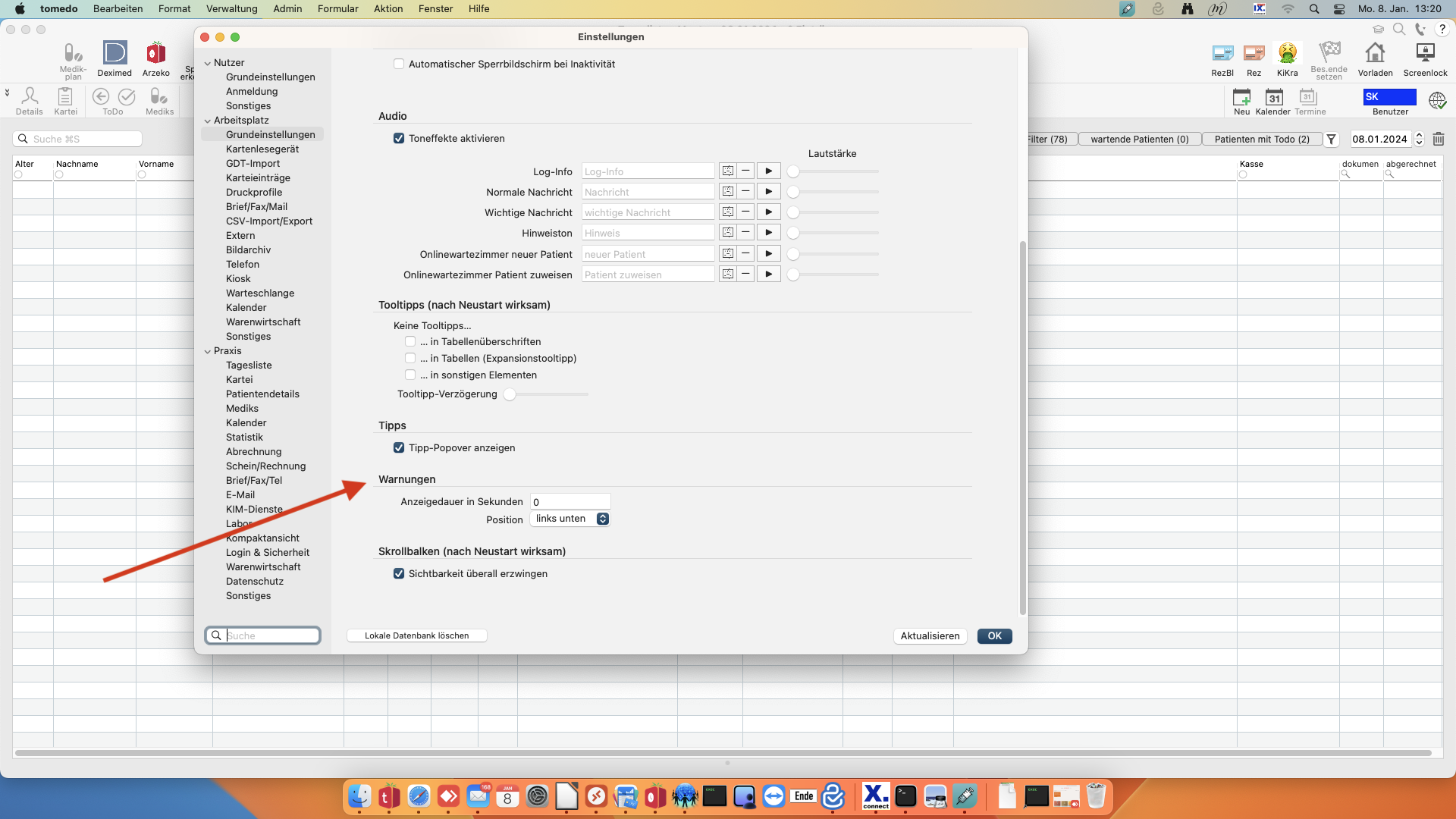Viewport: 1456px width, 819px height.
Task: Open the Verwaltung menu
Action: pos(231,9)
